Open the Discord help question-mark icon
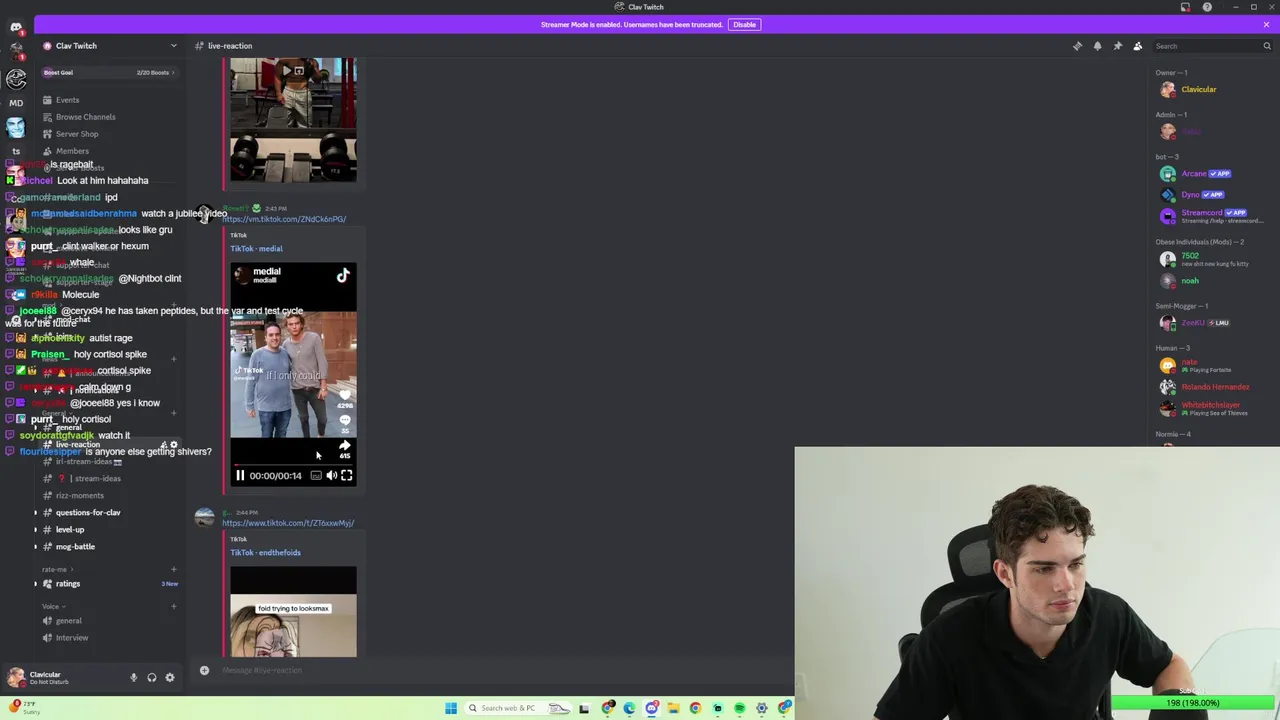The image size is (1280, 720). point(1207,7)
